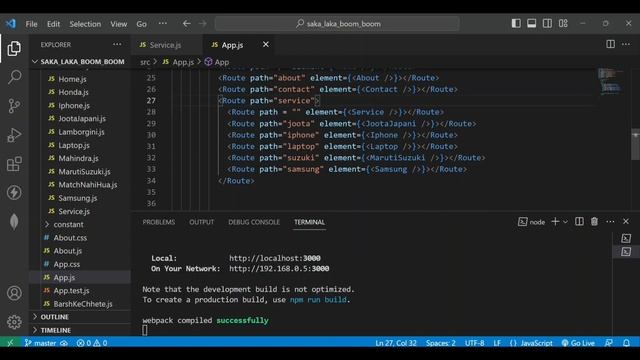Go back with the left arrow
Viewport: 640px width, 360px height.
[187, 24]
